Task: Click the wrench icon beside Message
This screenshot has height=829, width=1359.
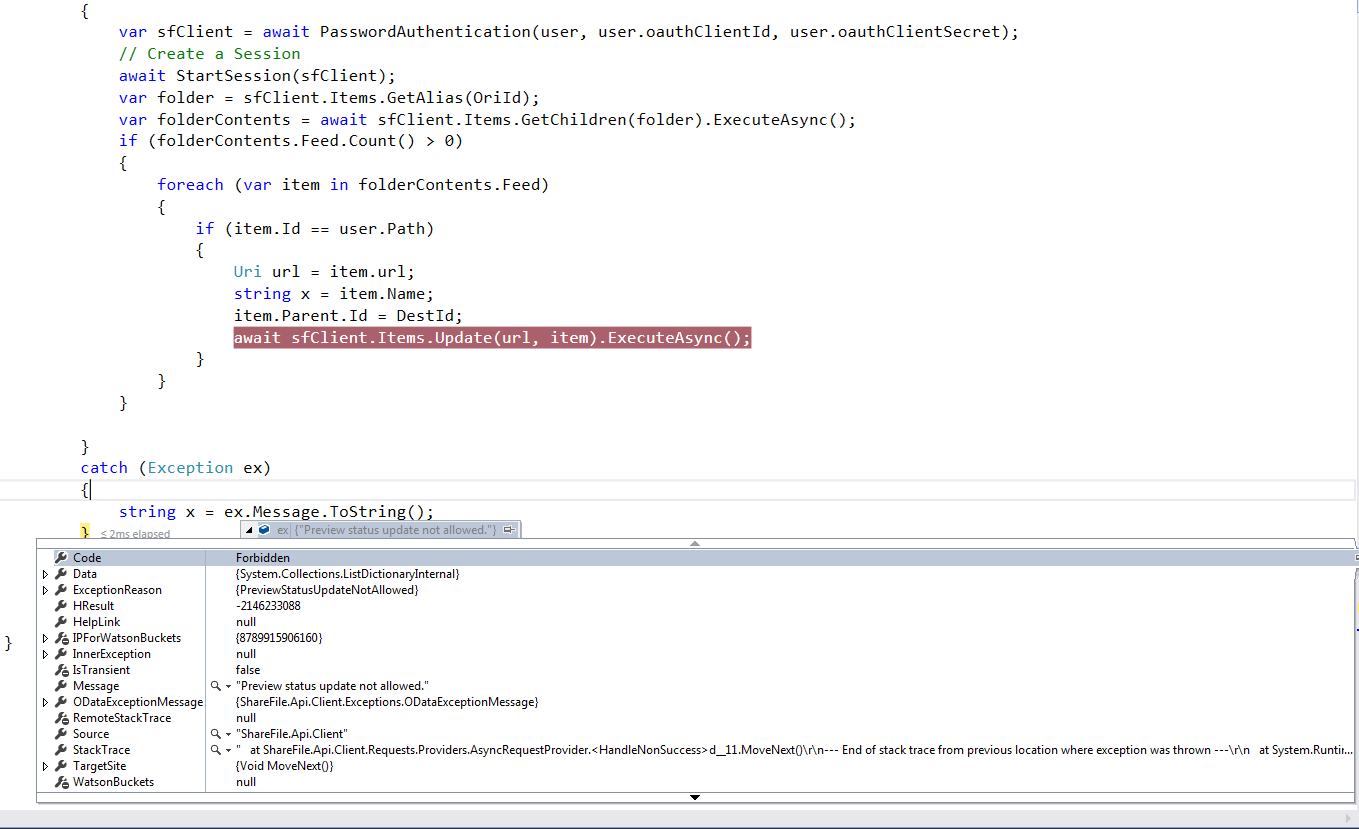Action: [x=61, y=686]
